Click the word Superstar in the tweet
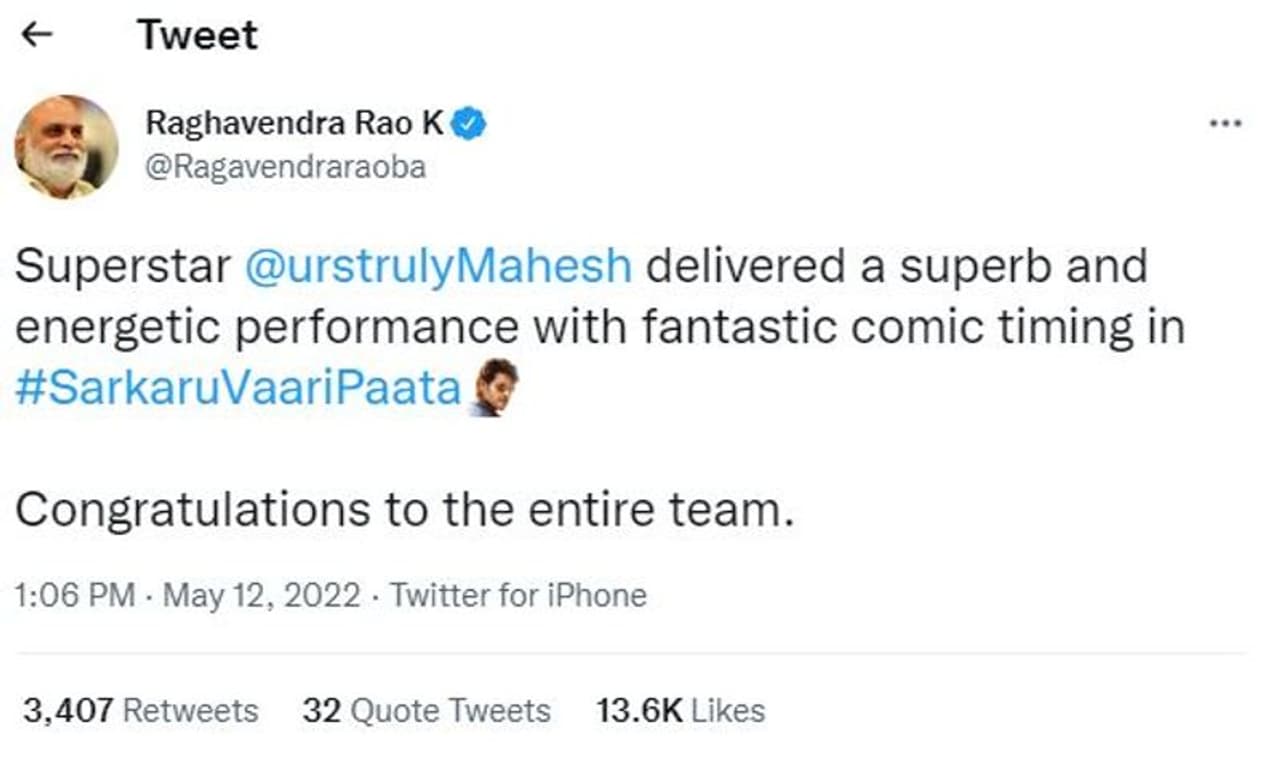Image resolution: width=1280 pixels, height=762 pixels. [x=122, y=267]
